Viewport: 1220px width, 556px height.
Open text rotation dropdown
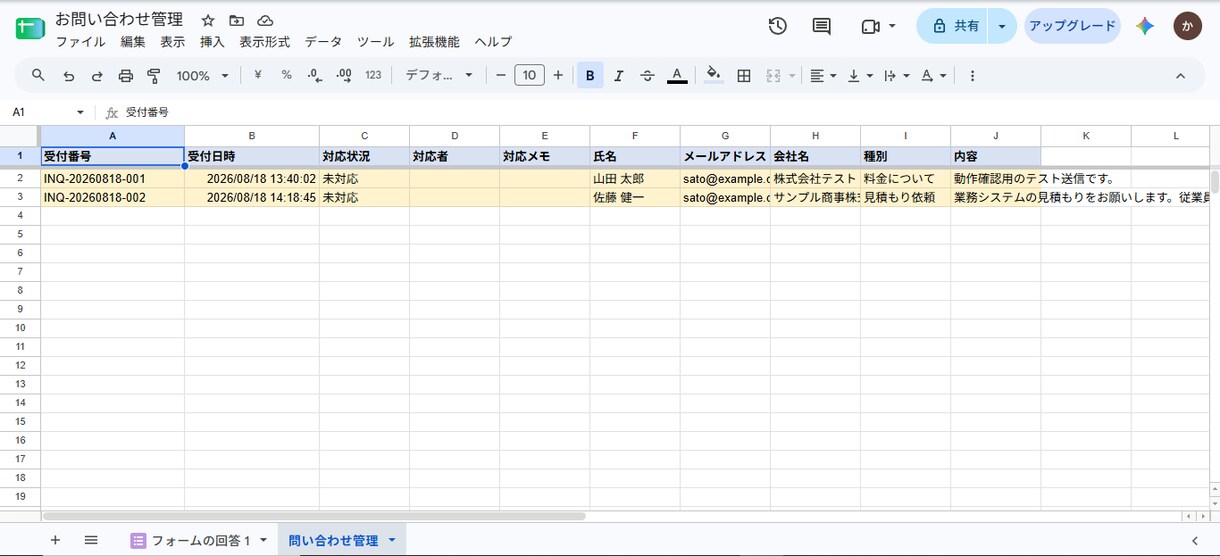(x=934, y=75)
